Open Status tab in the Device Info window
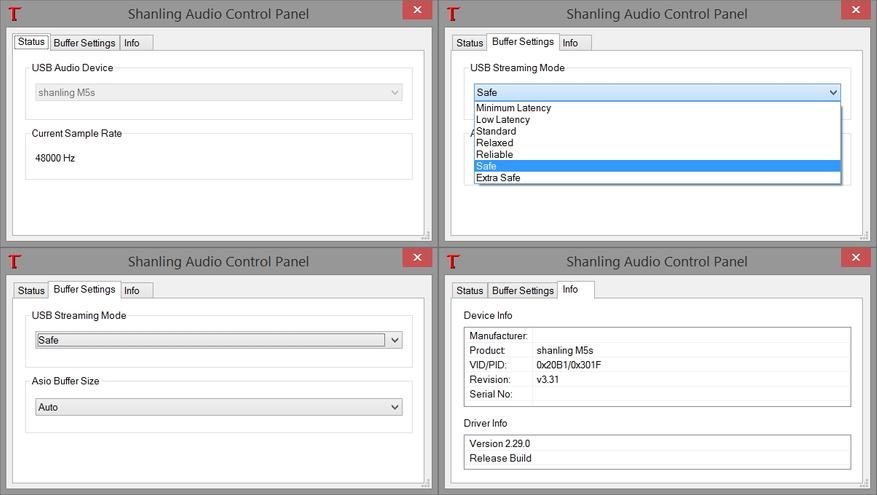Image resolution: width=877 pixels, height=495 pixels. 469,291
